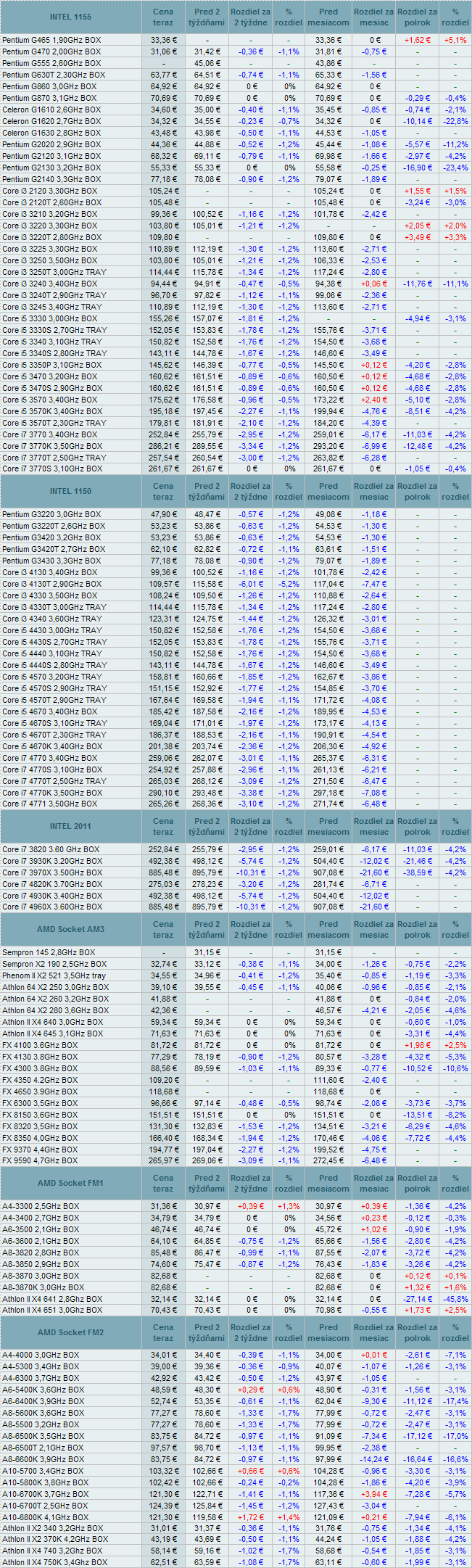Select the Athlon II X4 641 2,8GHz BOX row name
Viewport: 472px width, 1568px height.
click(53, 1299)
